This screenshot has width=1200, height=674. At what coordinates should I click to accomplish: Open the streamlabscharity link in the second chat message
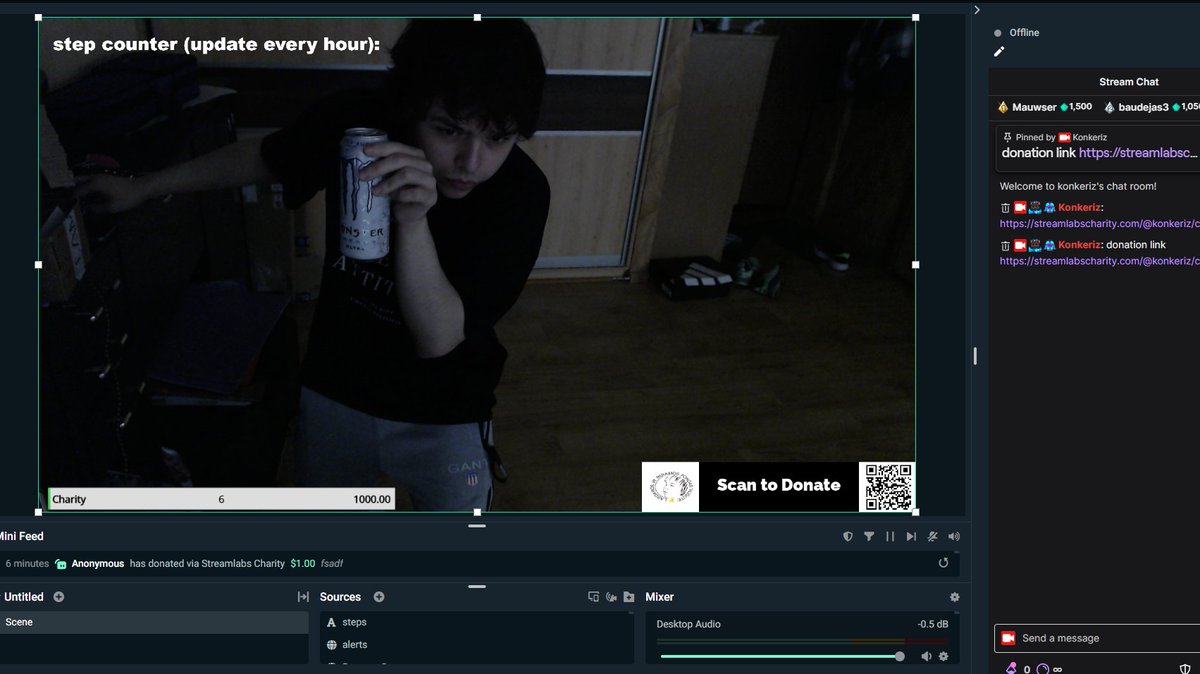pos(1099,261)
